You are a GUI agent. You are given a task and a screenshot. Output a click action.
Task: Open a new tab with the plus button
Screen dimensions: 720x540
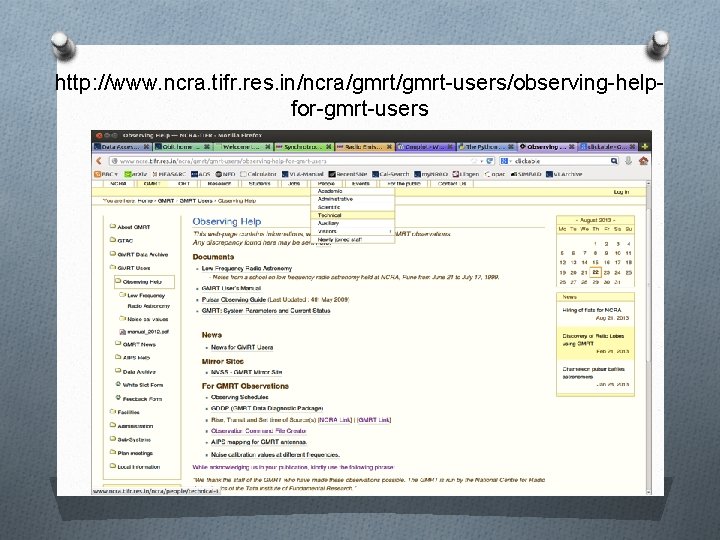(x=645, y=147)
